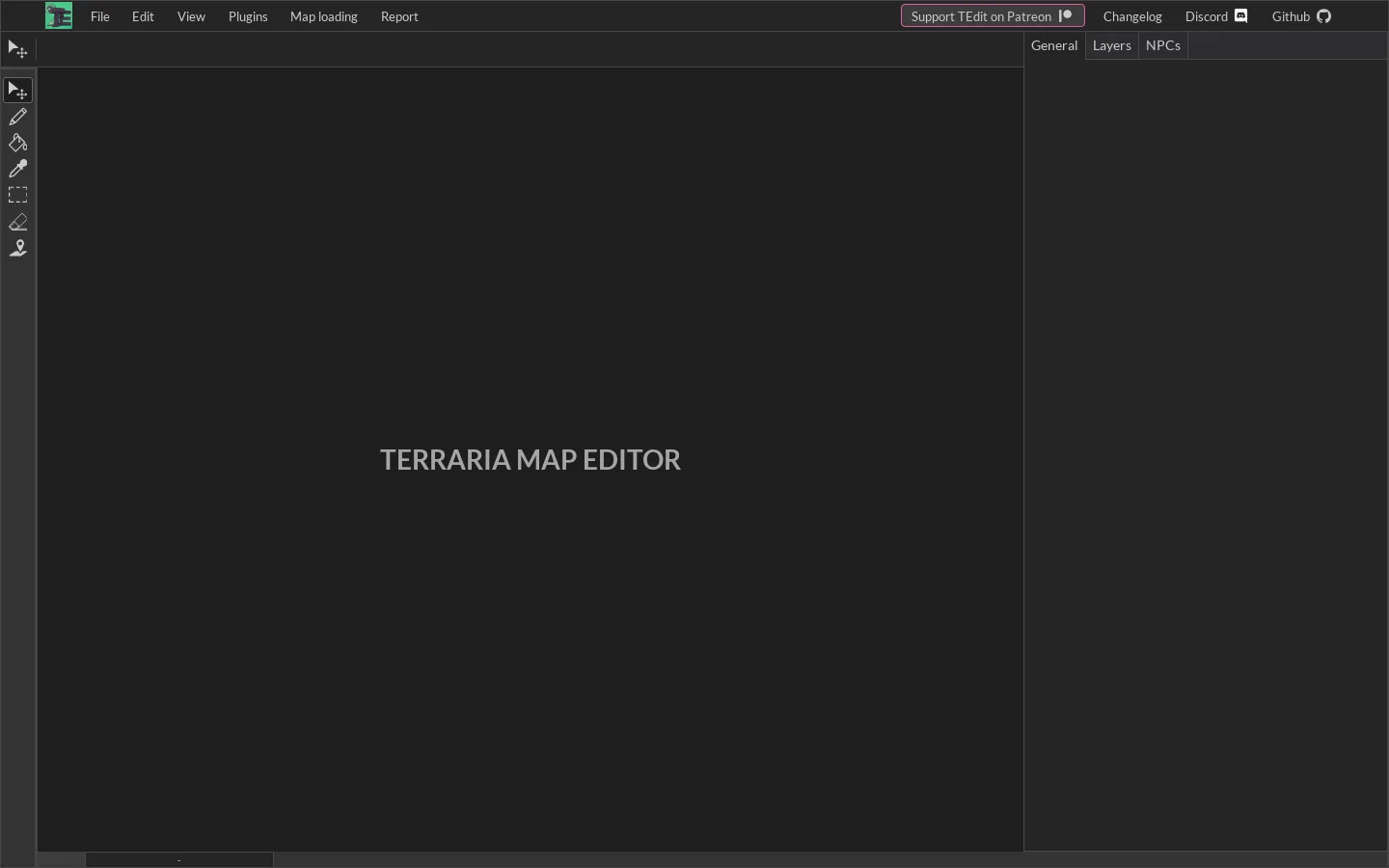
Task: Switch to the Layers tab
Action: 1112,45
